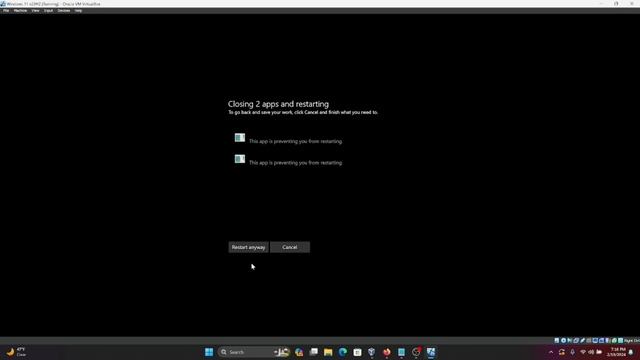Viewport: 640px width, 360px height.
Task: Switch to the running VirtualBox VM taskbar icon
Action: point(431,352)
